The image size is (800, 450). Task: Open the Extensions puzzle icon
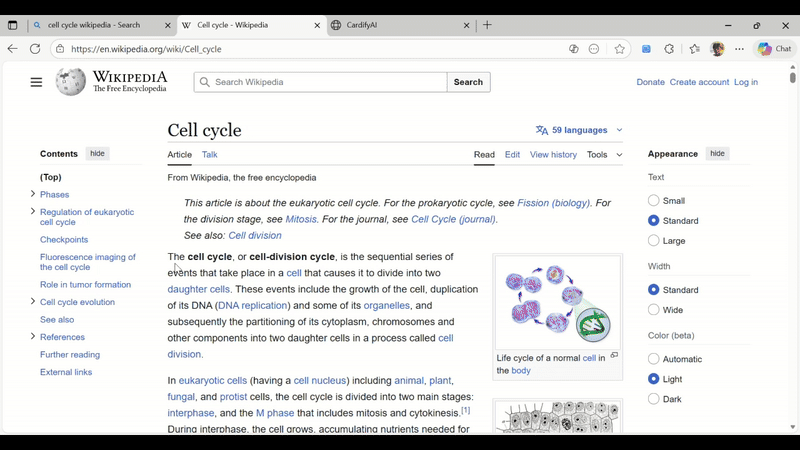pyautogui.click(x=669, y=49)
